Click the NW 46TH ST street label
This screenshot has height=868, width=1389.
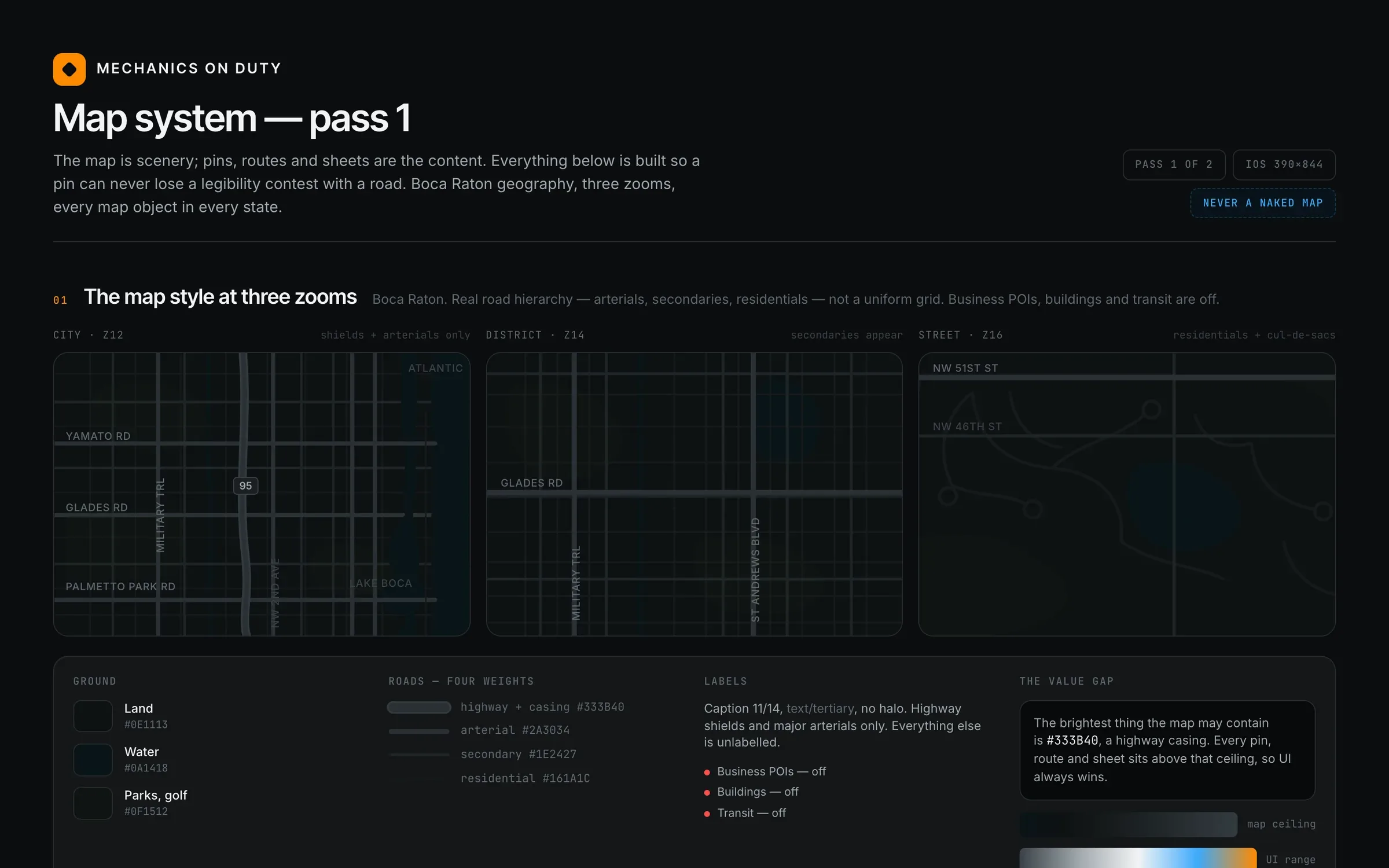tap(967, 426)
